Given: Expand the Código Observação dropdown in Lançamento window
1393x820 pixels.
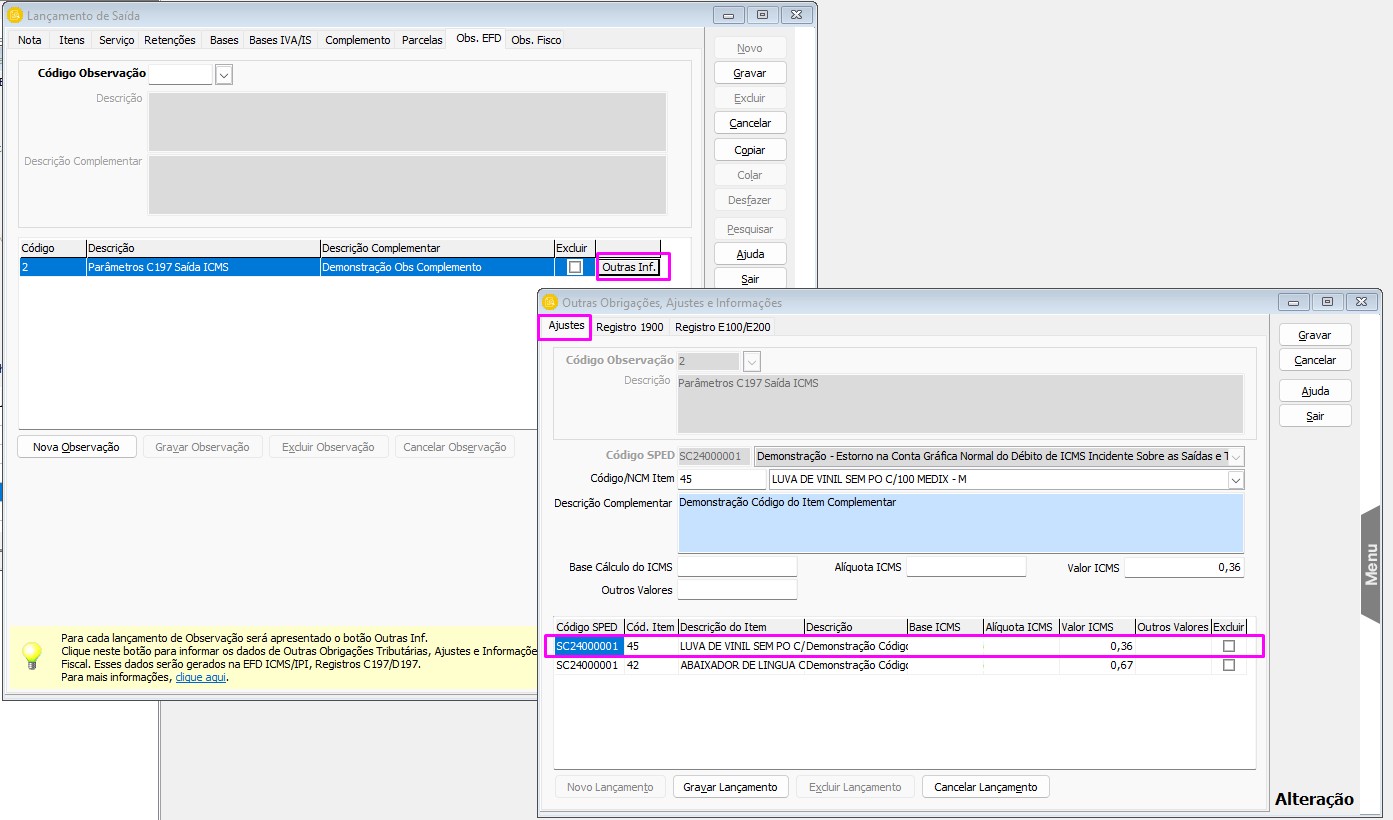Looking at the screenshot, I should click(x=224, y=74).
